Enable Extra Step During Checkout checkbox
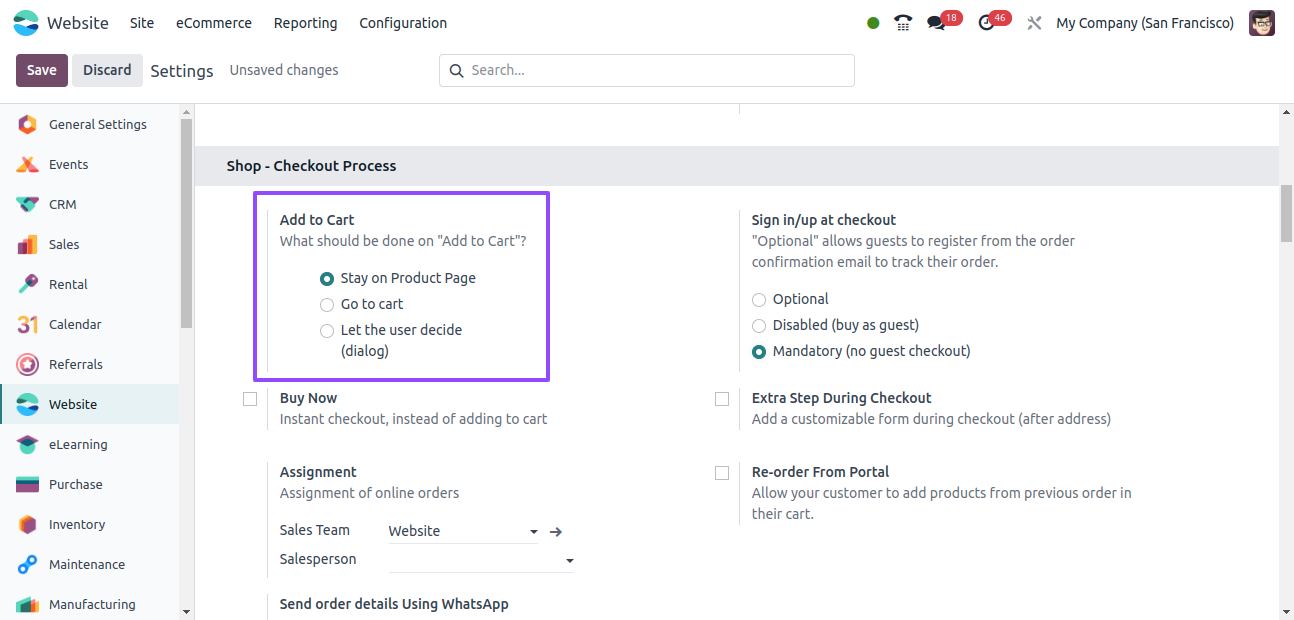 (x=722, y=399)
